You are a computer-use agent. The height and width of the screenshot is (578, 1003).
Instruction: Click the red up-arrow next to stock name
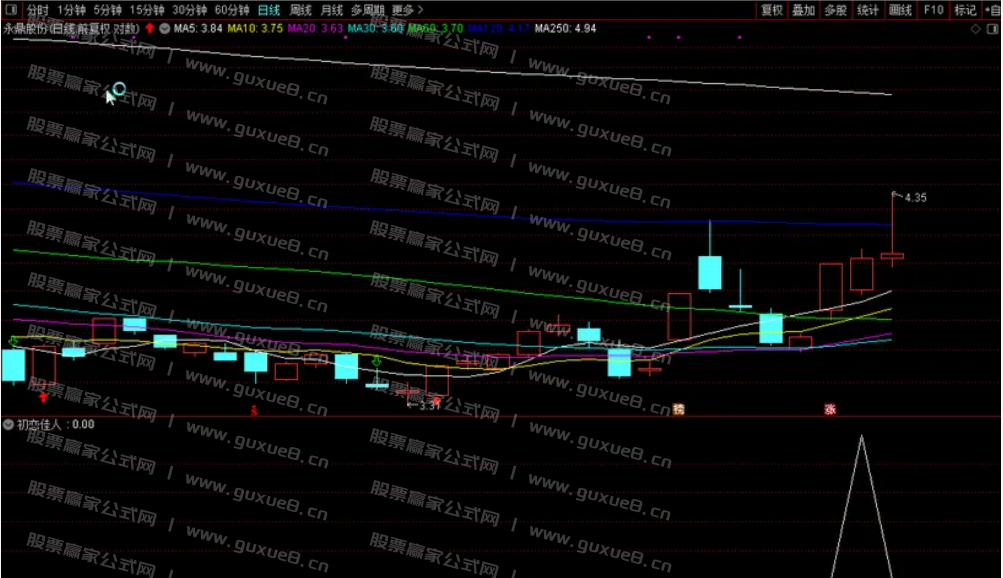tap(150, 29)
